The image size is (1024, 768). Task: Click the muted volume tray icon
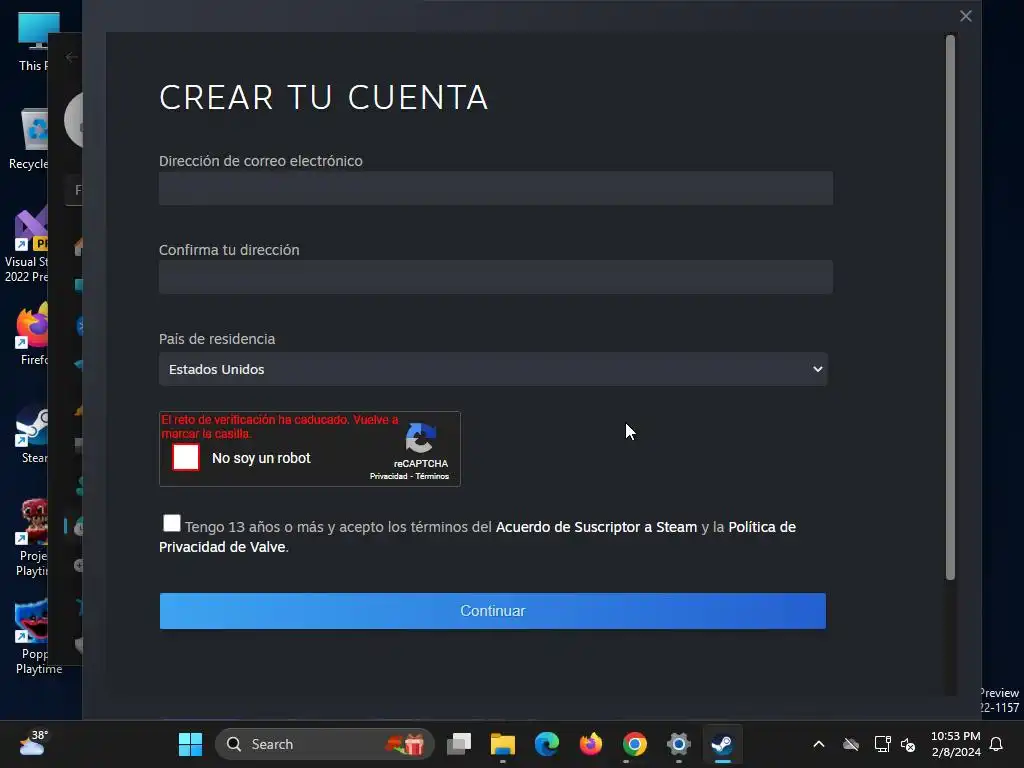(908, 744)
